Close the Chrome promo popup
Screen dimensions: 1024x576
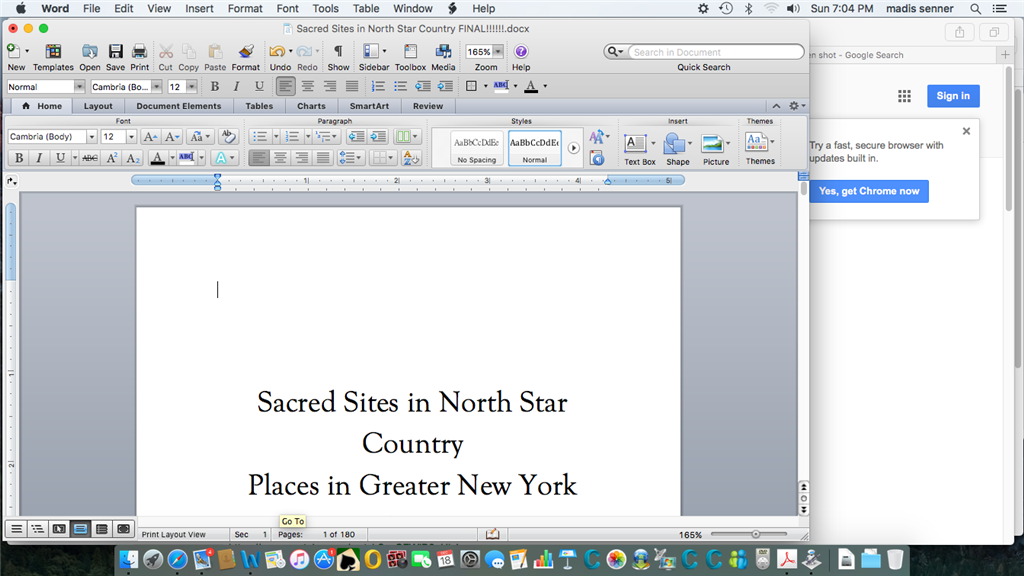pos(967,131)
